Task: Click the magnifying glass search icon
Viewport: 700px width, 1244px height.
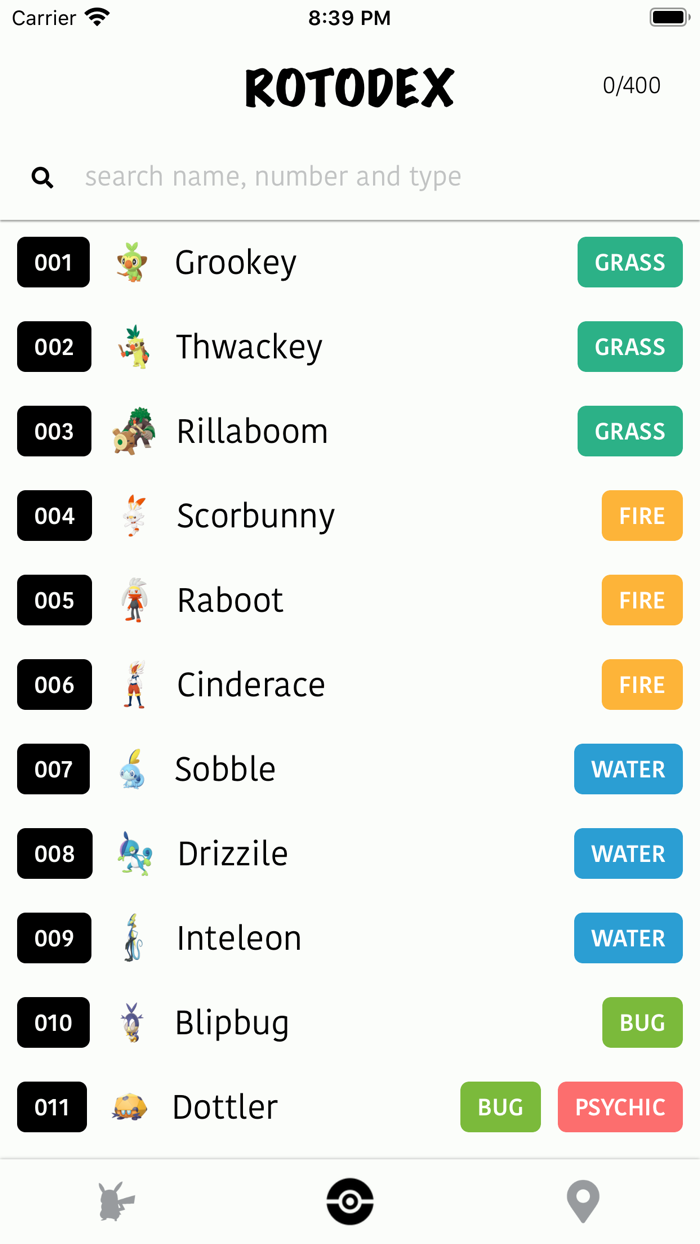Action: [x=42, y=176]
